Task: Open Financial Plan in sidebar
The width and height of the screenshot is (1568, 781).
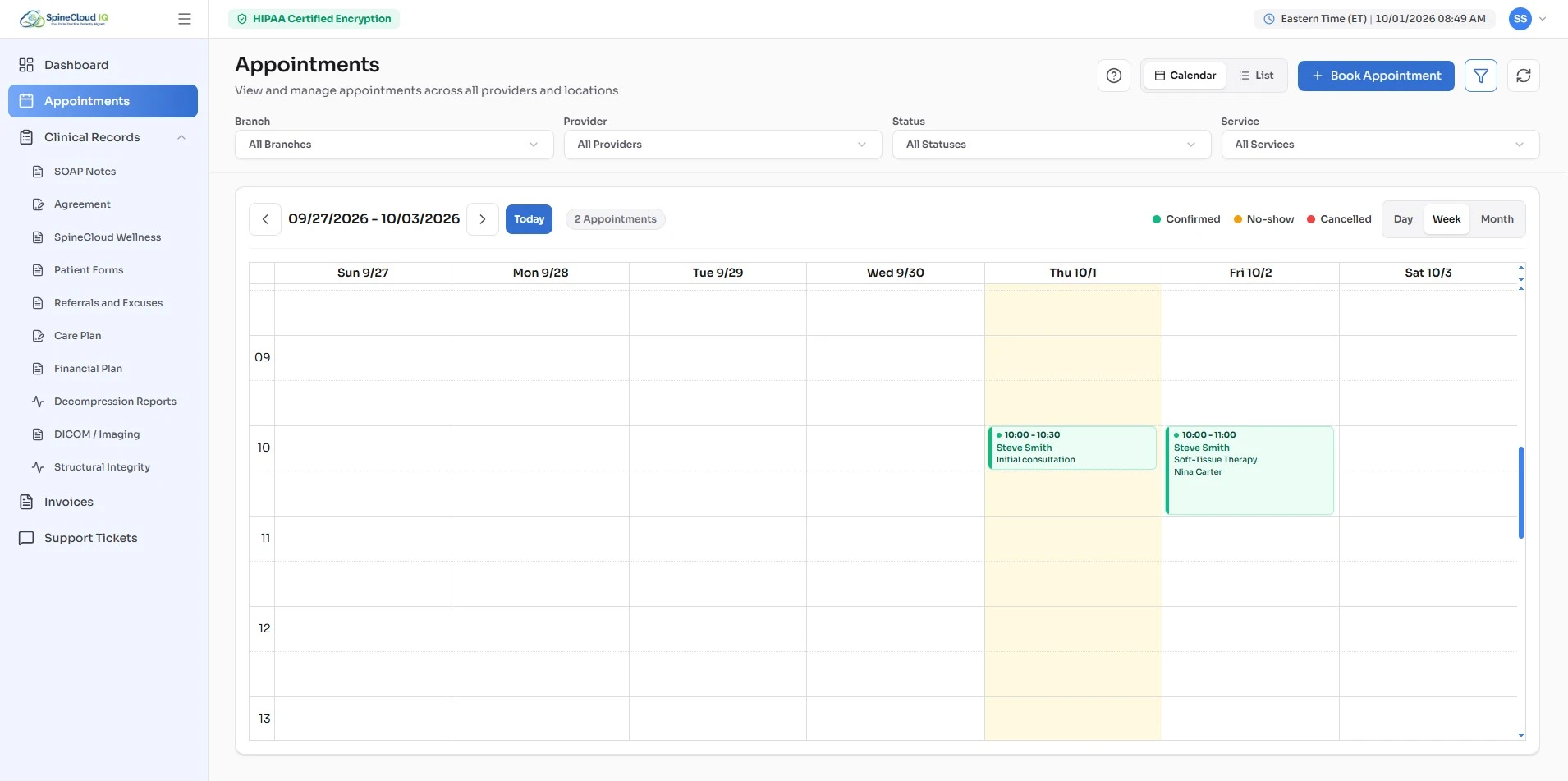Action: pyautogui.click(x=109, y=369)
